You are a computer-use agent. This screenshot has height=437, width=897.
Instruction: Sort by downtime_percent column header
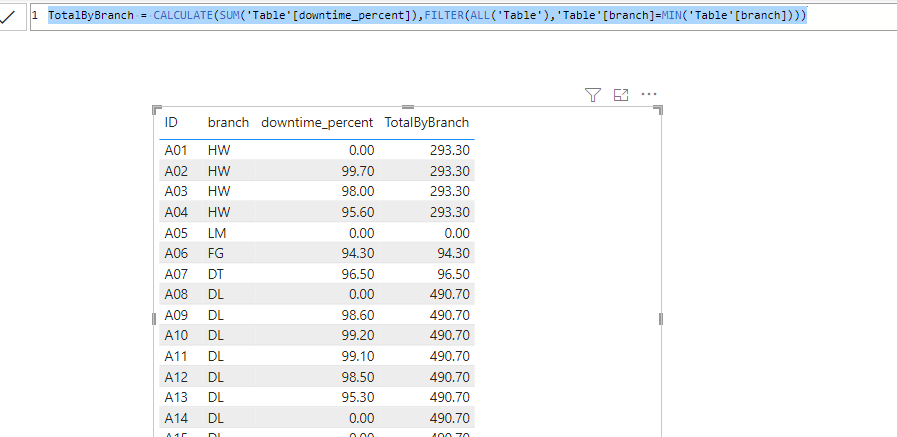point(317,122)
